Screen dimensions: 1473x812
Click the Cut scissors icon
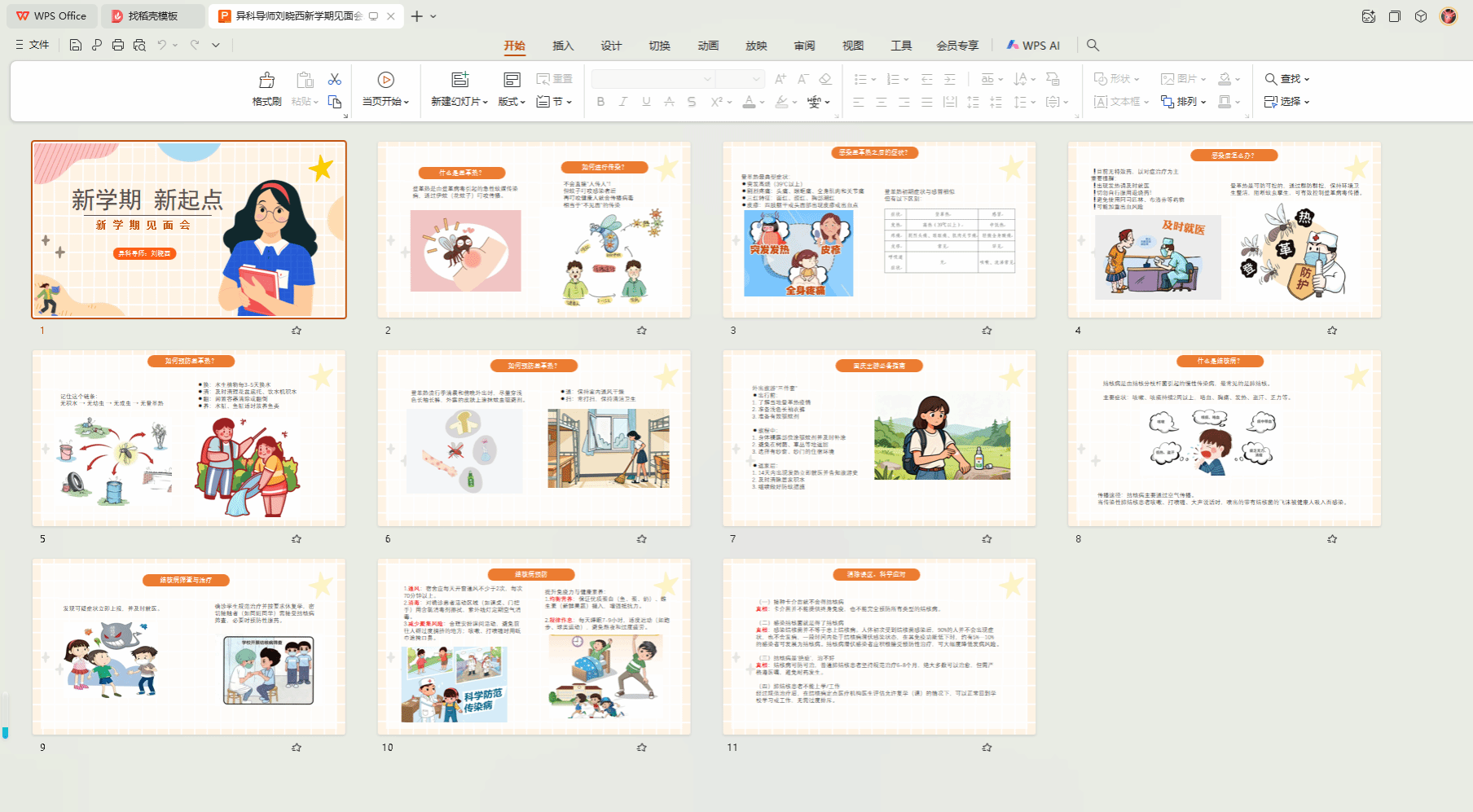[x=334, y=79]
